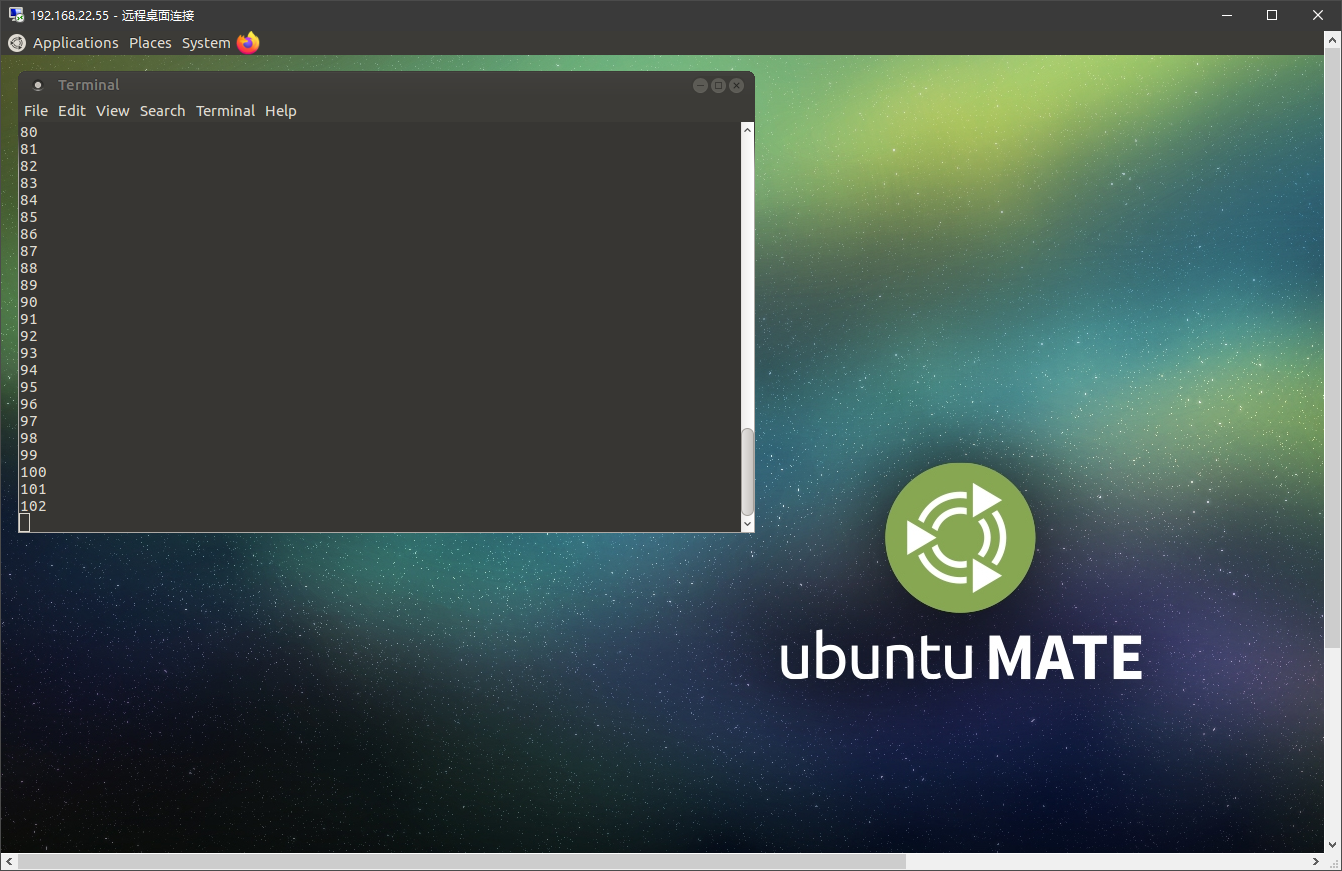1342x871 pixels.
Task: Click terminal output line 80
Action: [x=29, y=132]
